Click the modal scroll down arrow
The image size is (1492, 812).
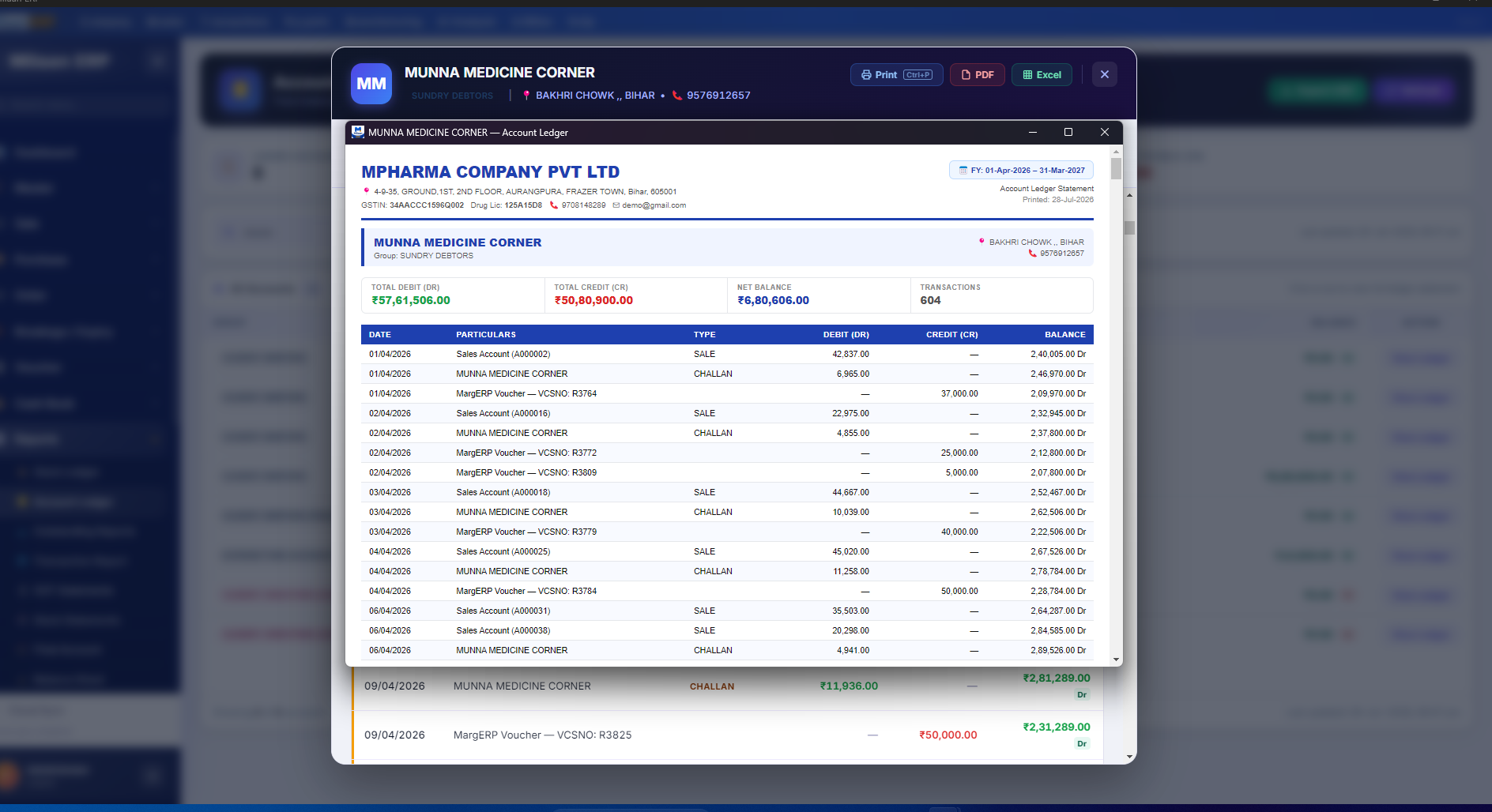[x=1129, y=757]
